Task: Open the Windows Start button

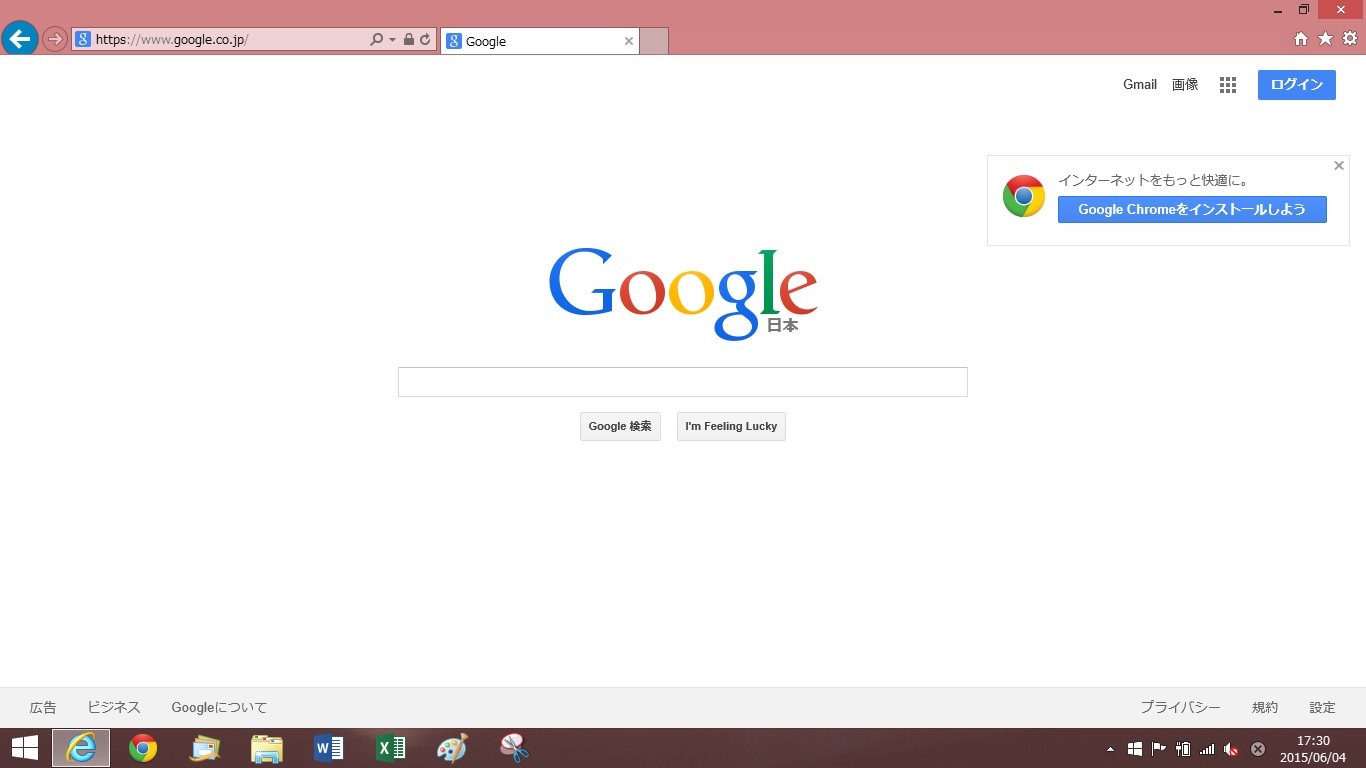Action: point(25,748)
